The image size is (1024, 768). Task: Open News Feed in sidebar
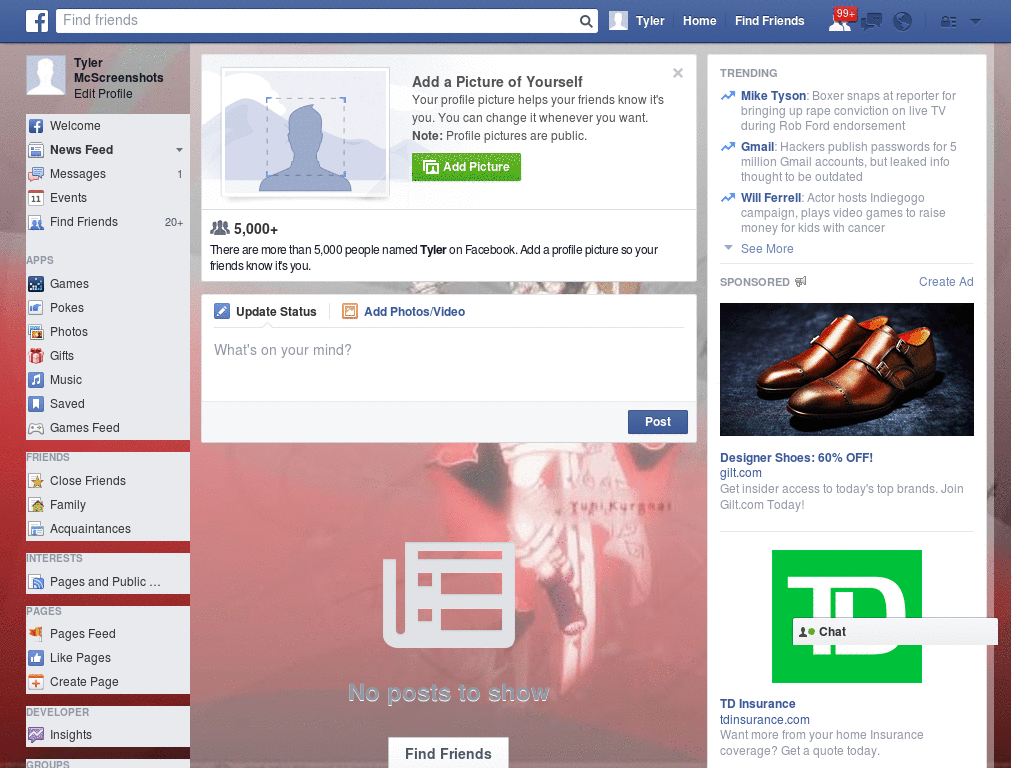click(82, 150)
